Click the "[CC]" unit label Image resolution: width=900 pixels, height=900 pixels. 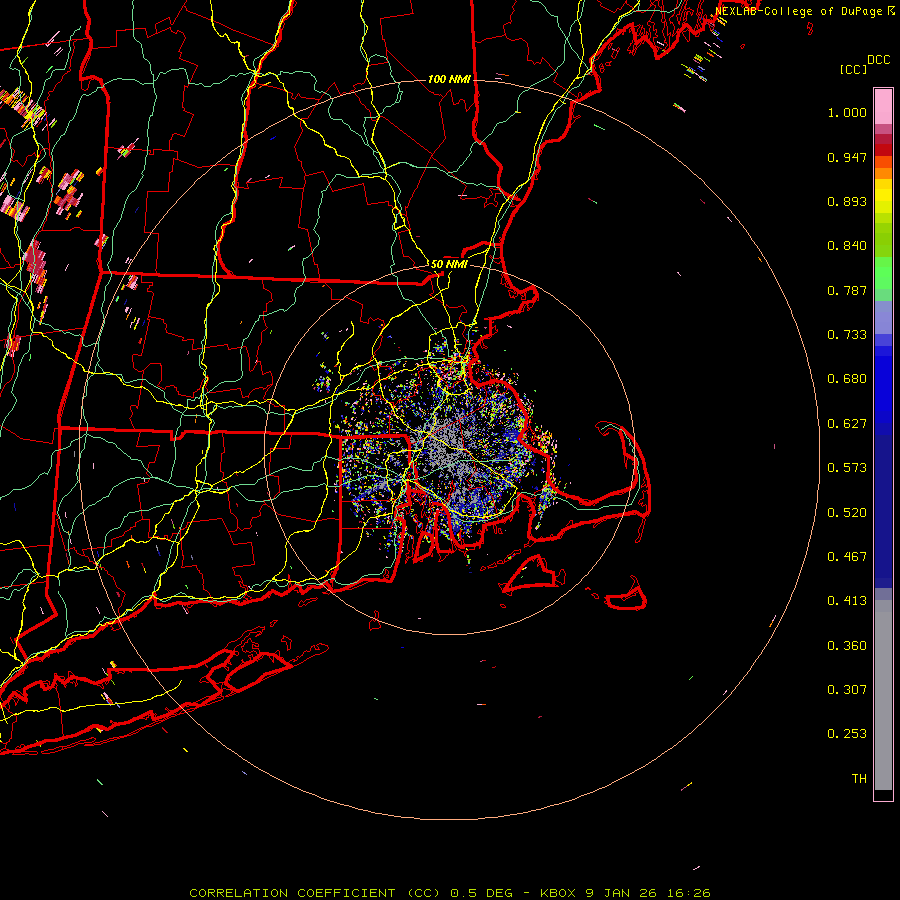854,69
